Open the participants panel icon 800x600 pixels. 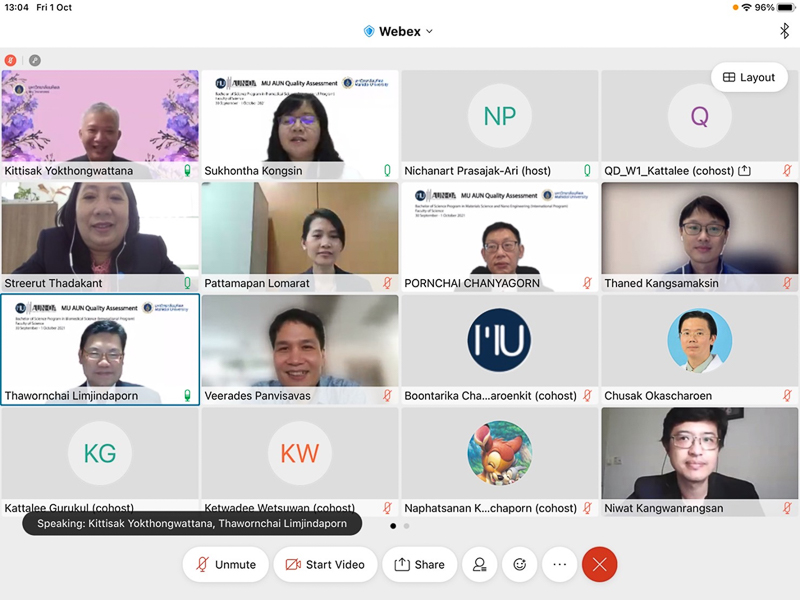point(480,564)
